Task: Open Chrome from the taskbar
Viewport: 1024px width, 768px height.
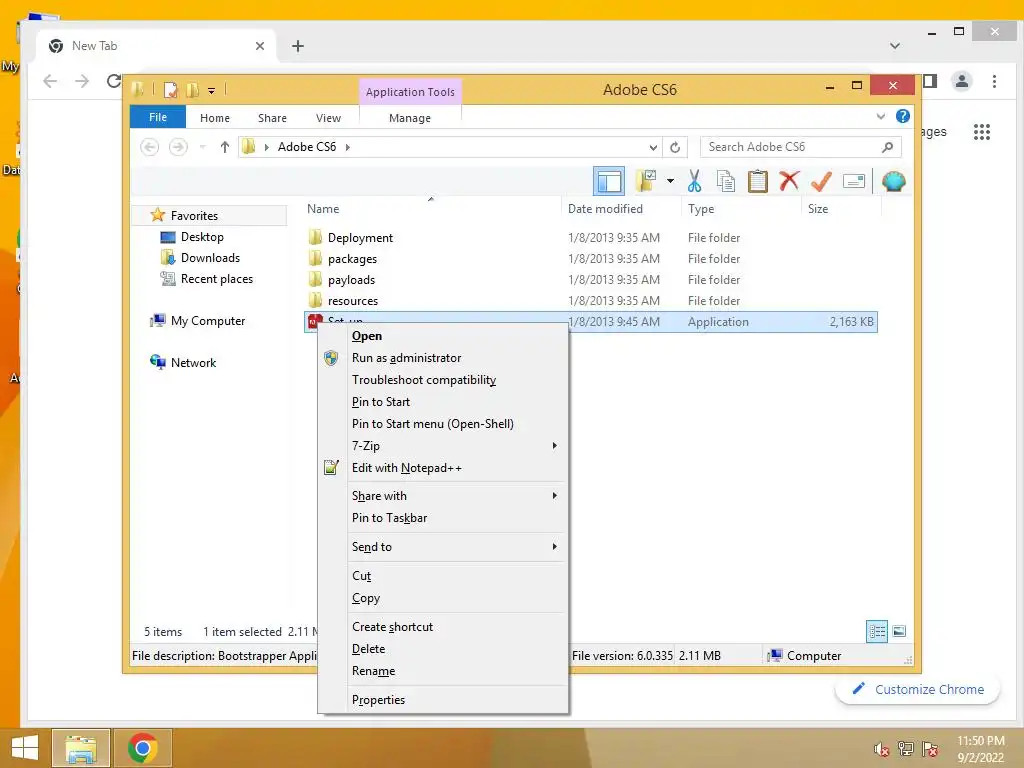Action: pos(143,748)
